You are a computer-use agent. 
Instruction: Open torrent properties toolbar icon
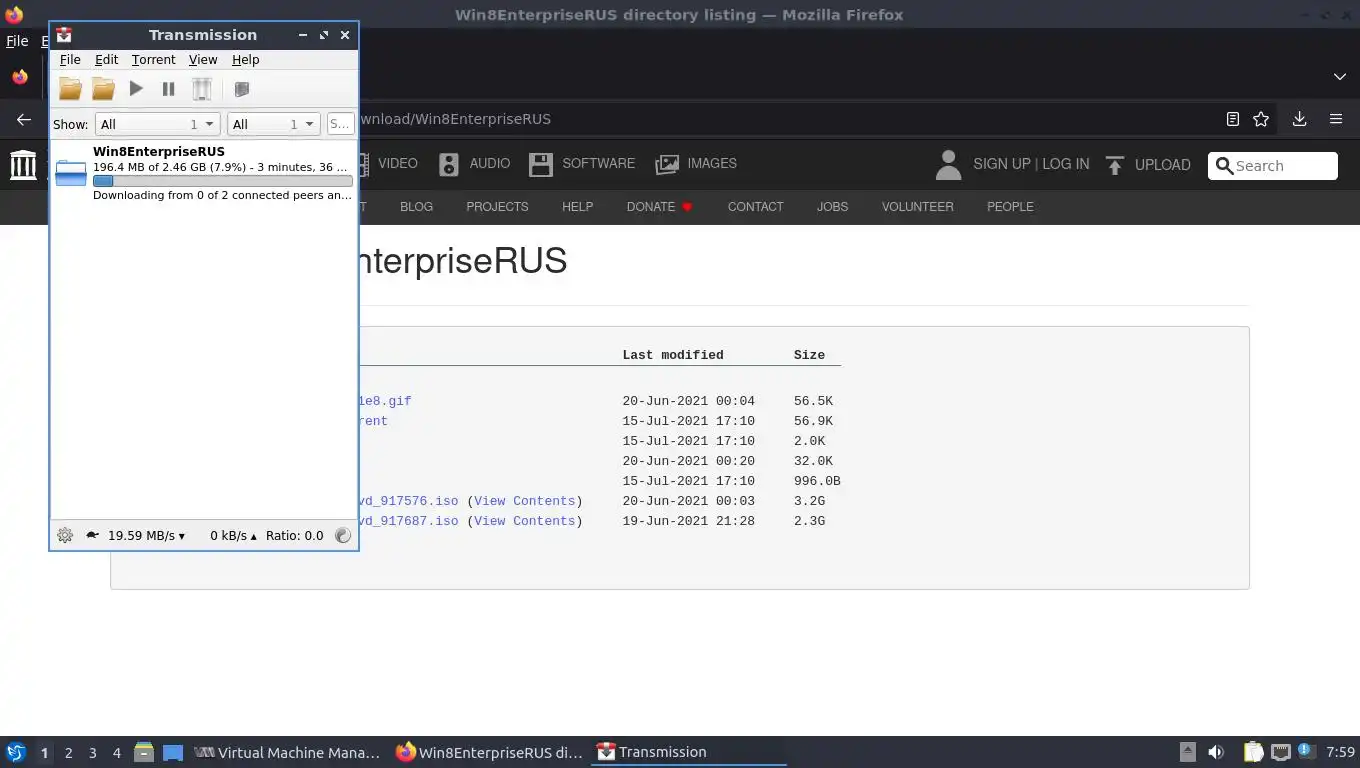pos(241,89)
